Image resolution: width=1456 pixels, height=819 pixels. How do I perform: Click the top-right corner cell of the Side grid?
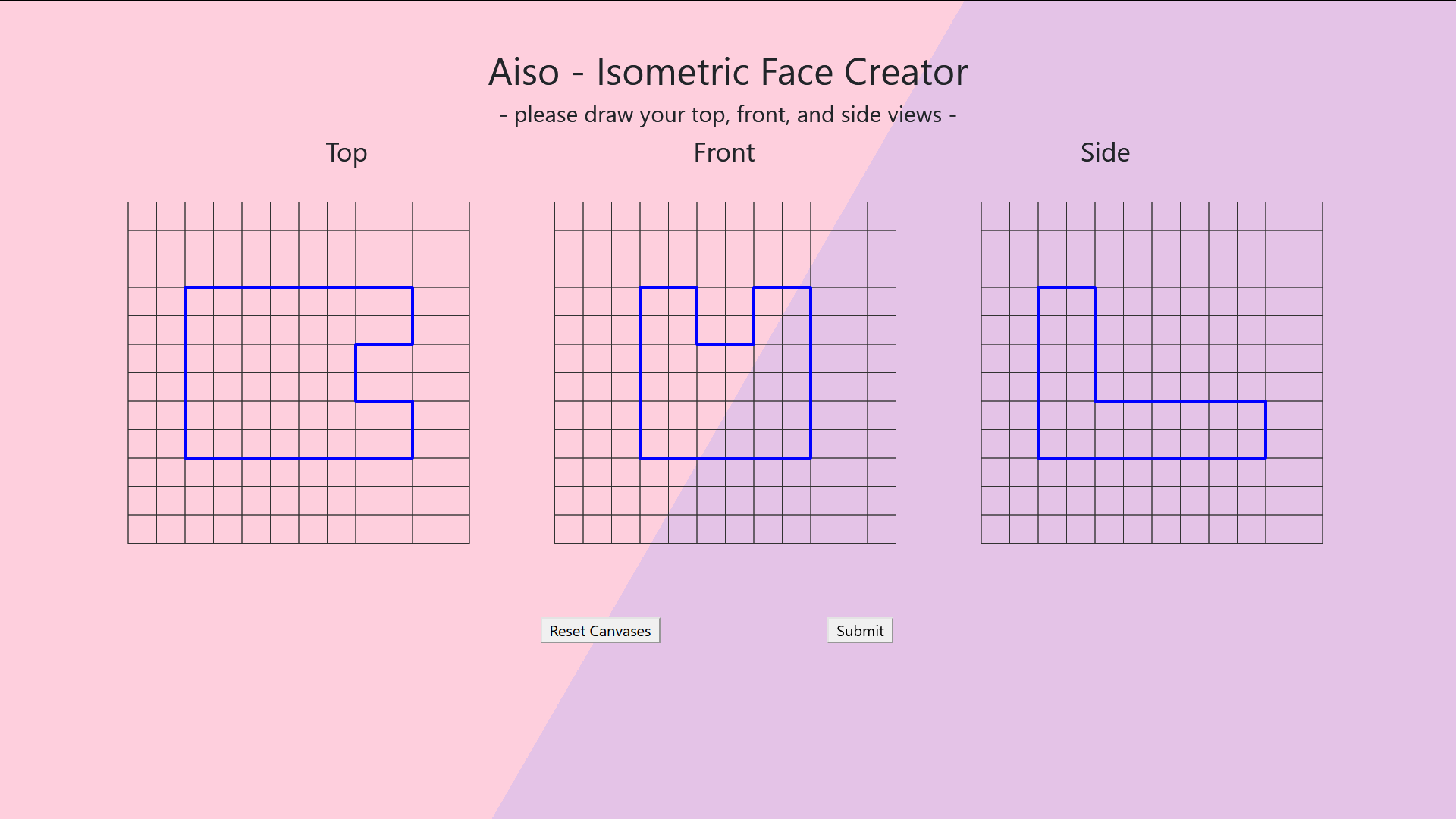pyautogui.click(x=1309, y=216)
